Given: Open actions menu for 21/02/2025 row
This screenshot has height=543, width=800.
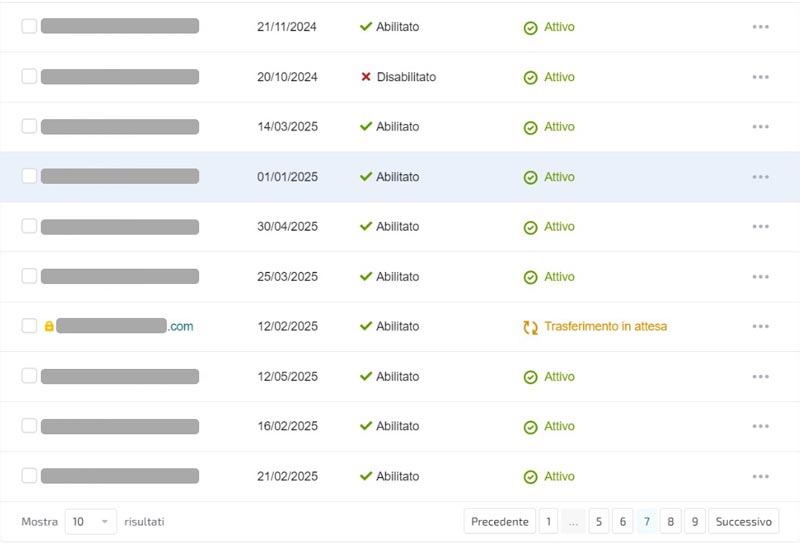Looking at the screenshot, I should tap(760, 477).
